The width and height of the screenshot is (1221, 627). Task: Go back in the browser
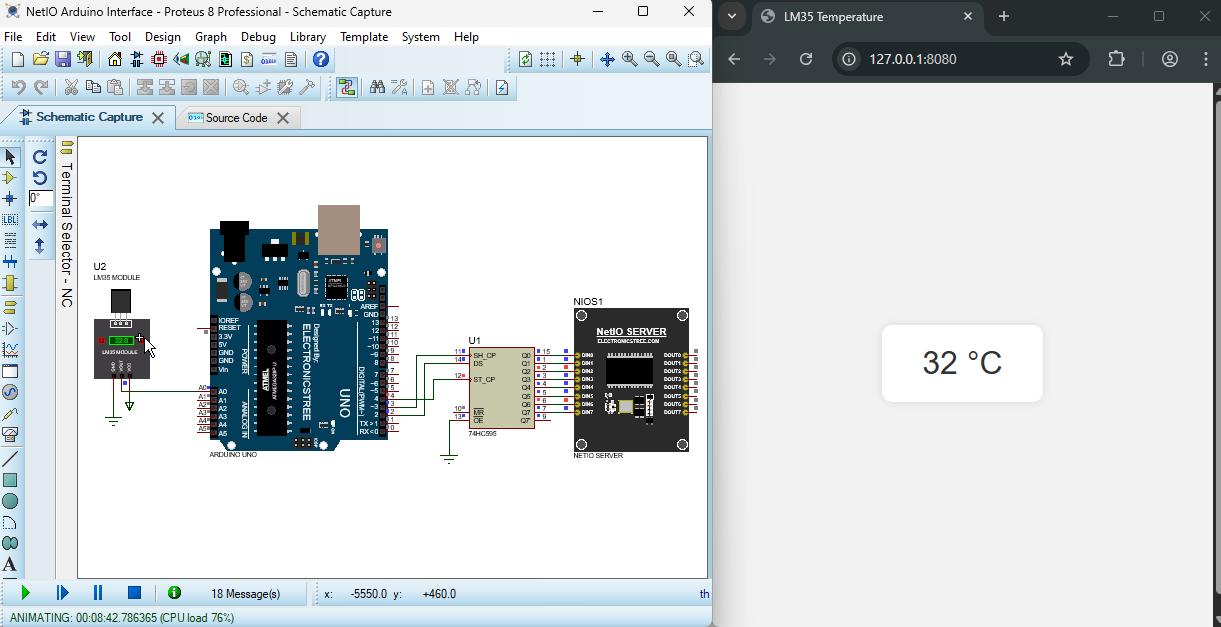click(x=734, y=59)
